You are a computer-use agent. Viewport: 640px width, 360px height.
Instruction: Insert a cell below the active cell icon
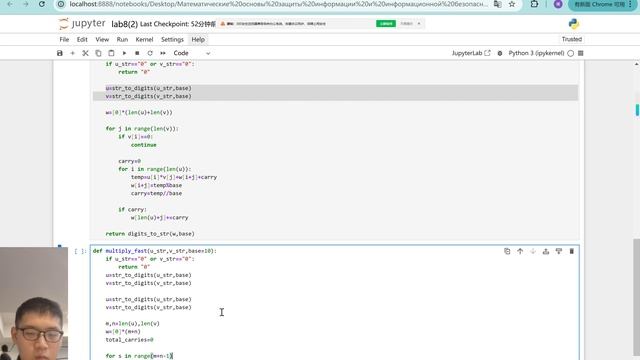(559, 251)
